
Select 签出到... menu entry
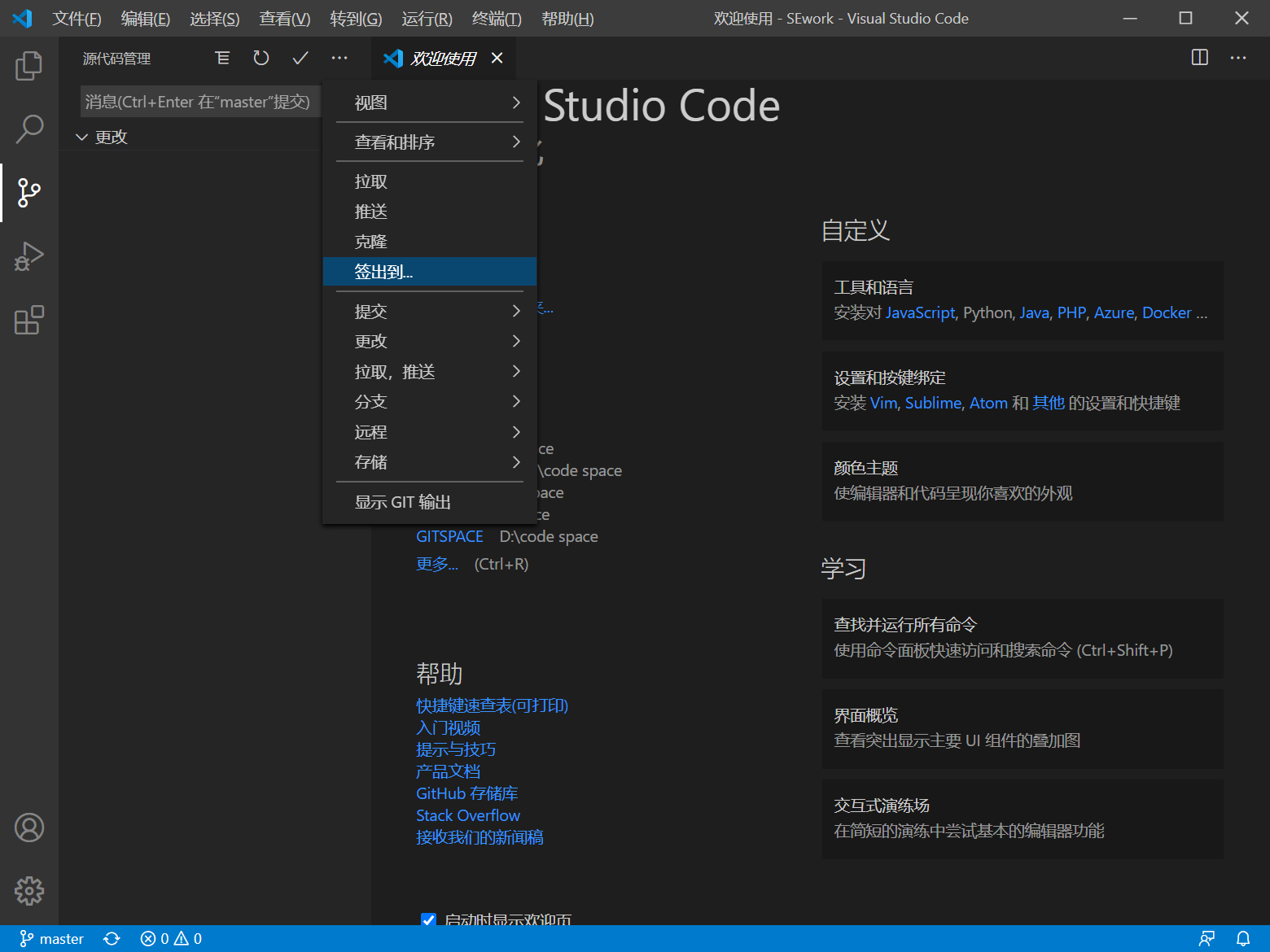[x=430, y=271]
